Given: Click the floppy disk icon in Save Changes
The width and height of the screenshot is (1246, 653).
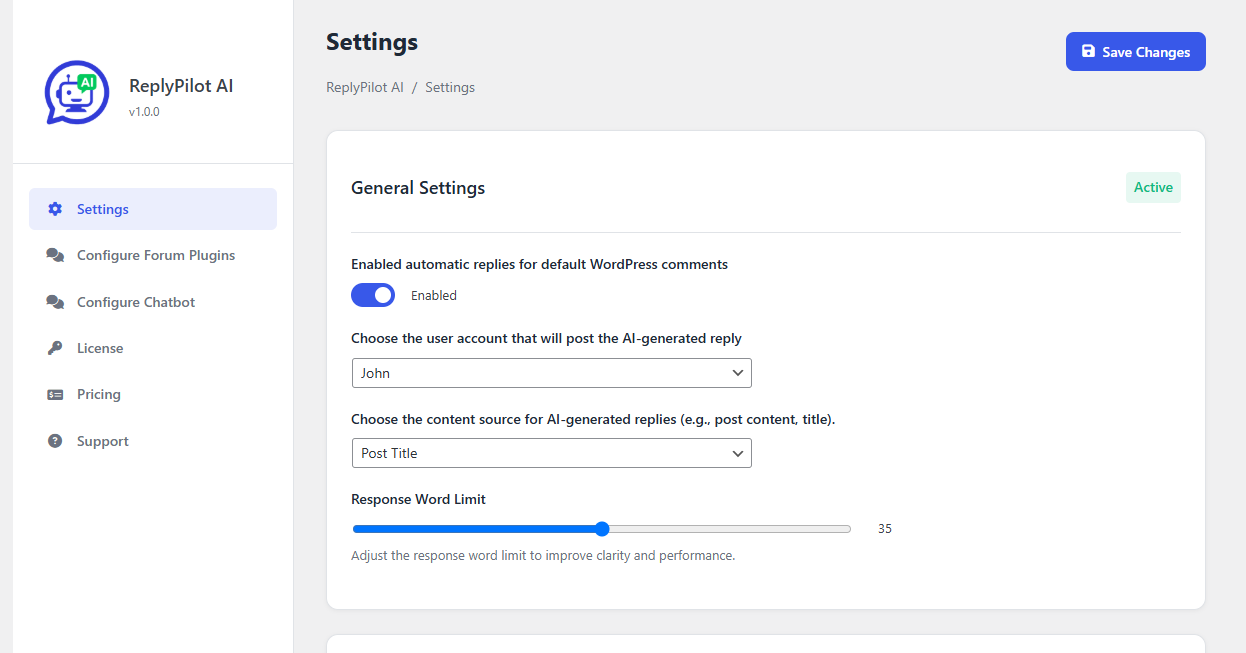Looking at the screenshot, I should coord(1089,52).
